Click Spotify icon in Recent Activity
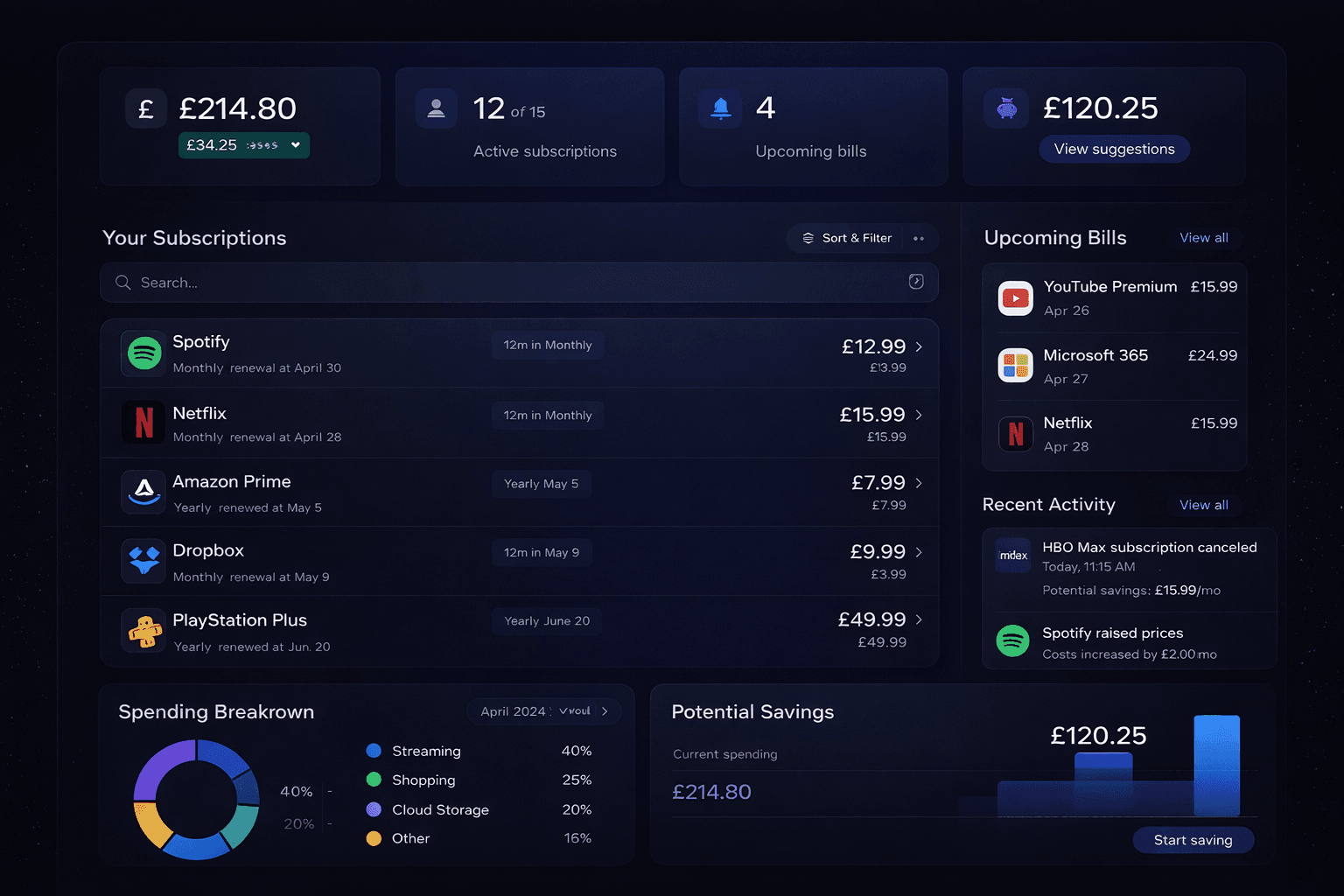The width and height of the screenshot is (1344, 896). click(1013, 641)
